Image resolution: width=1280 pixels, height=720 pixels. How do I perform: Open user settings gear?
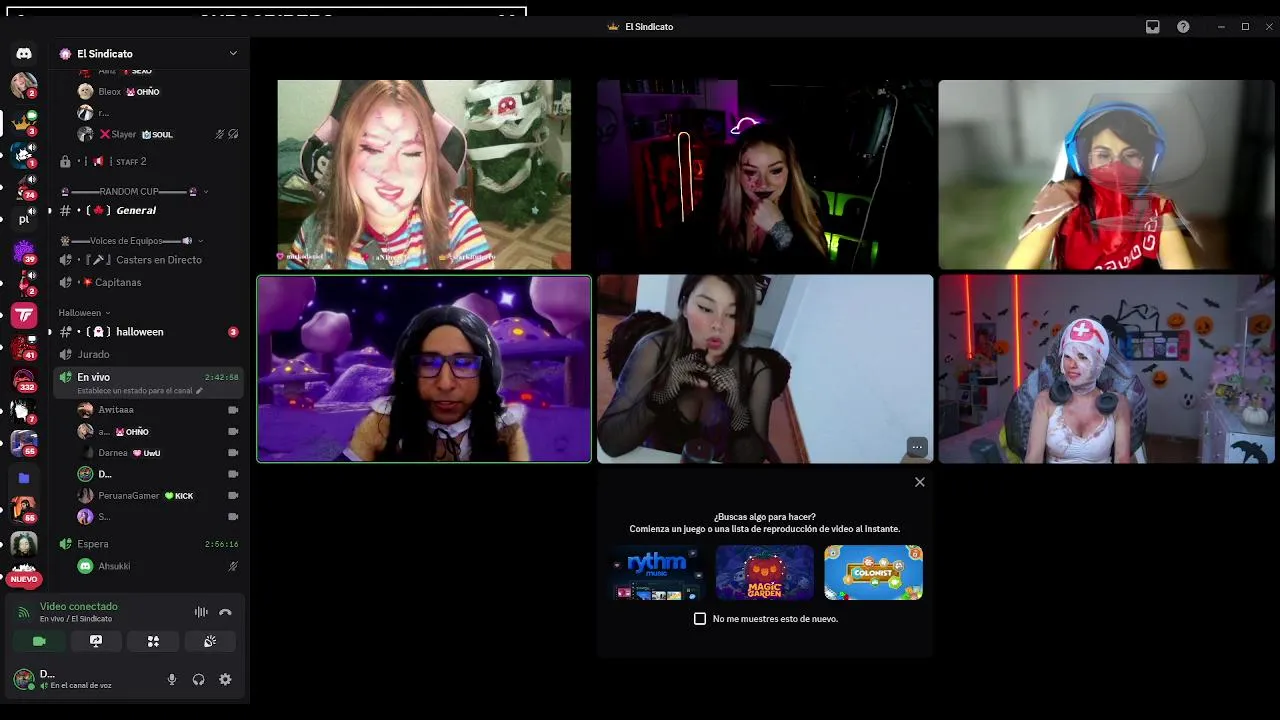(x=225, y=679)
